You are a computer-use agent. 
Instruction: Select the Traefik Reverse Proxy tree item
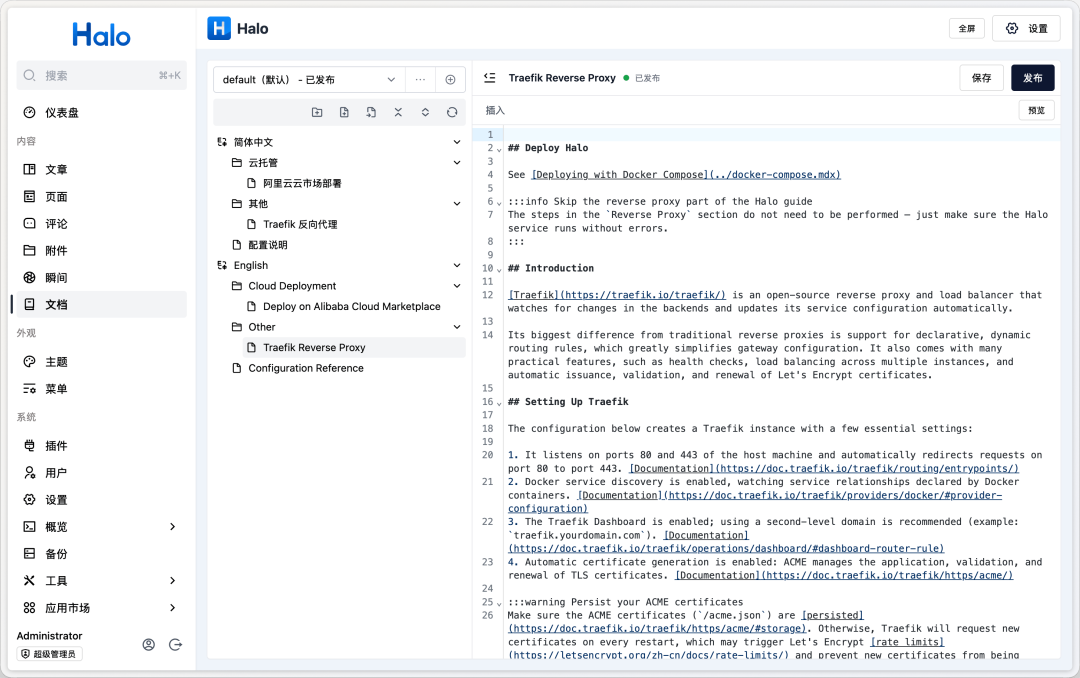355,347
